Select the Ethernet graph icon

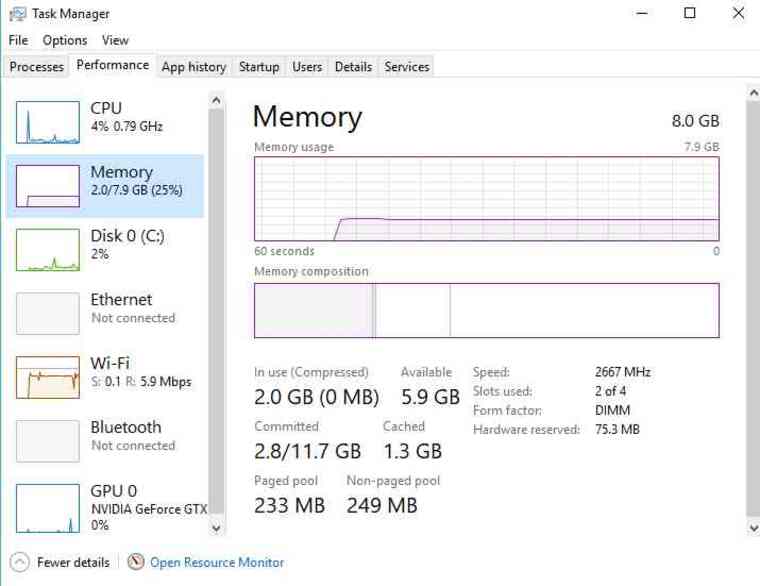pyautogui.click(x=48, y=314)
